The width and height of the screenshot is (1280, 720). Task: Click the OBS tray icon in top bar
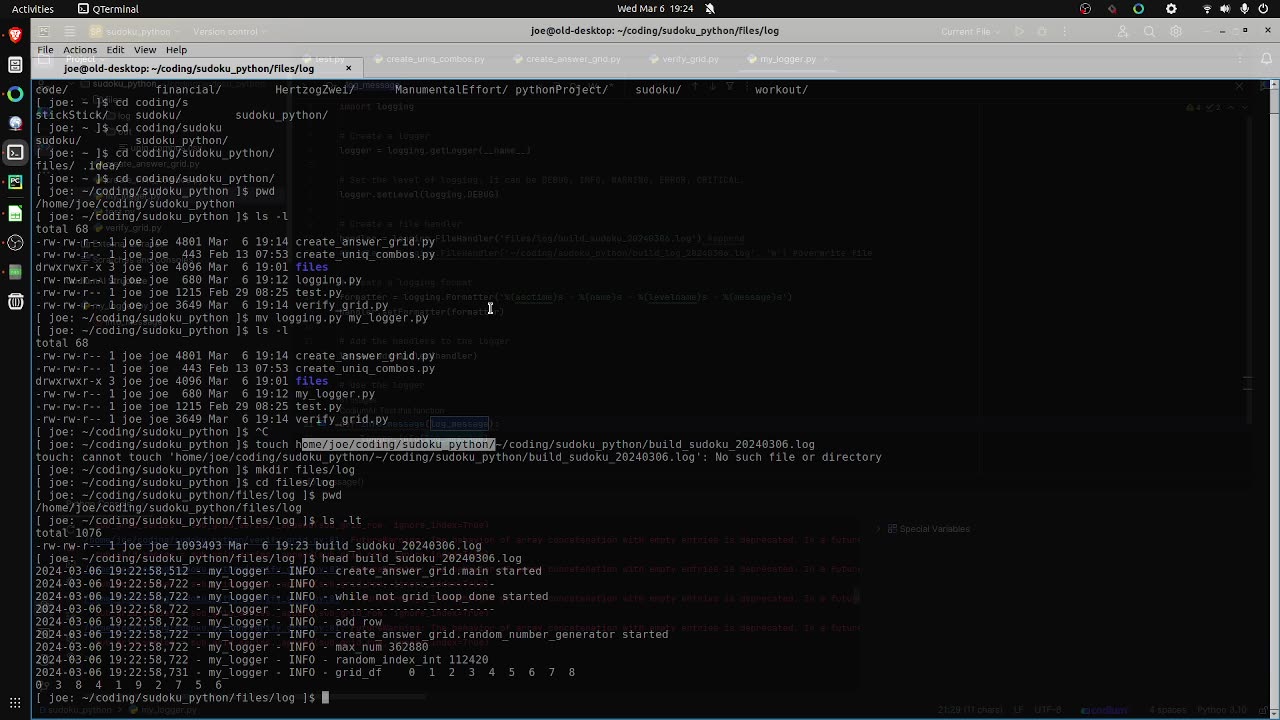click(x=1085, y=9)
